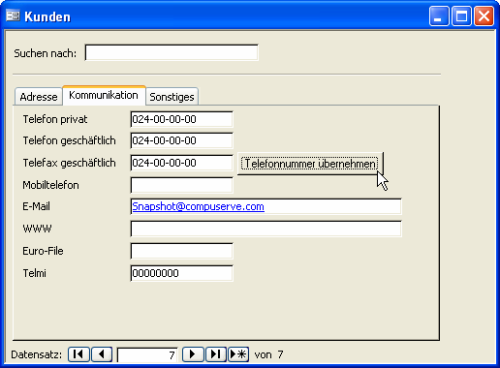Create new record with asterisk button
The height and width of the screenshot is (368, 500).
pos(238,354)
